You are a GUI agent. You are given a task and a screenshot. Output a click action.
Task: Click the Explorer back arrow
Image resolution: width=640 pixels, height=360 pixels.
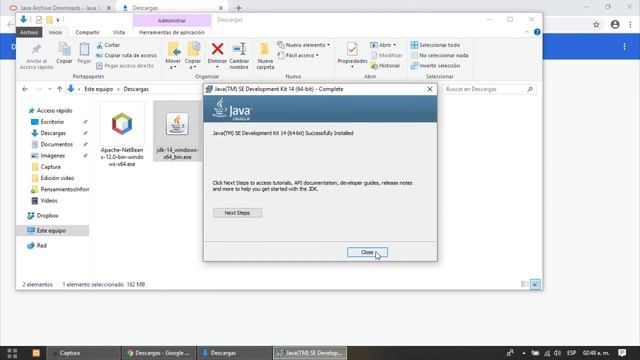[25, 89]
